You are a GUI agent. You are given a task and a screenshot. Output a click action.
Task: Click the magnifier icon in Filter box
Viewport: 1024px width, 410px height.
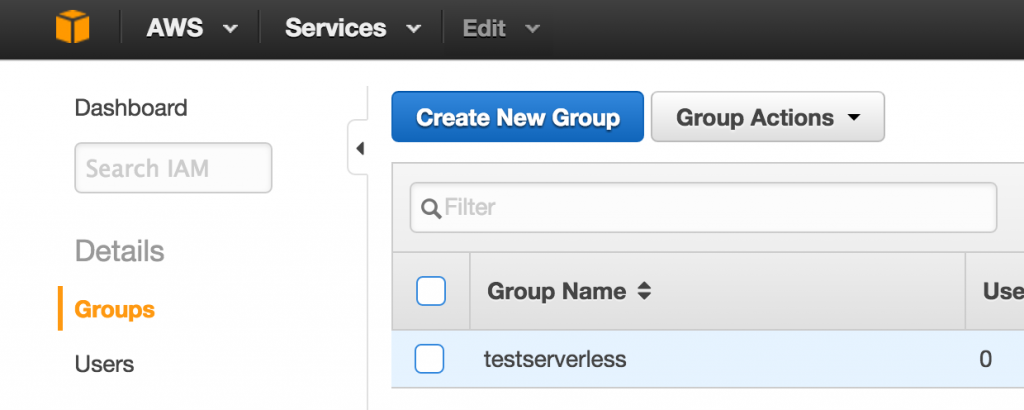pyautogui.click(x=431, y=208)
